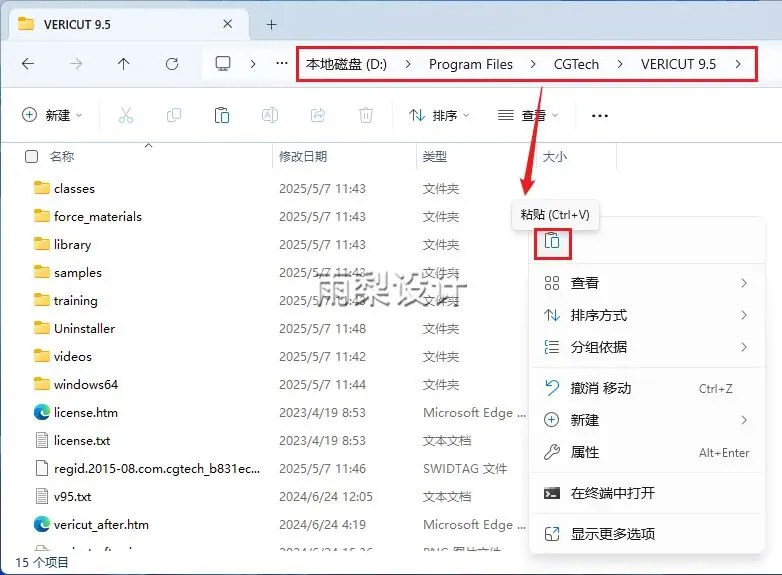Expand chevron after VERICUT 9.5 breadcrumb
The width and height of the screenshot is (782, 575).
(738, 64)
